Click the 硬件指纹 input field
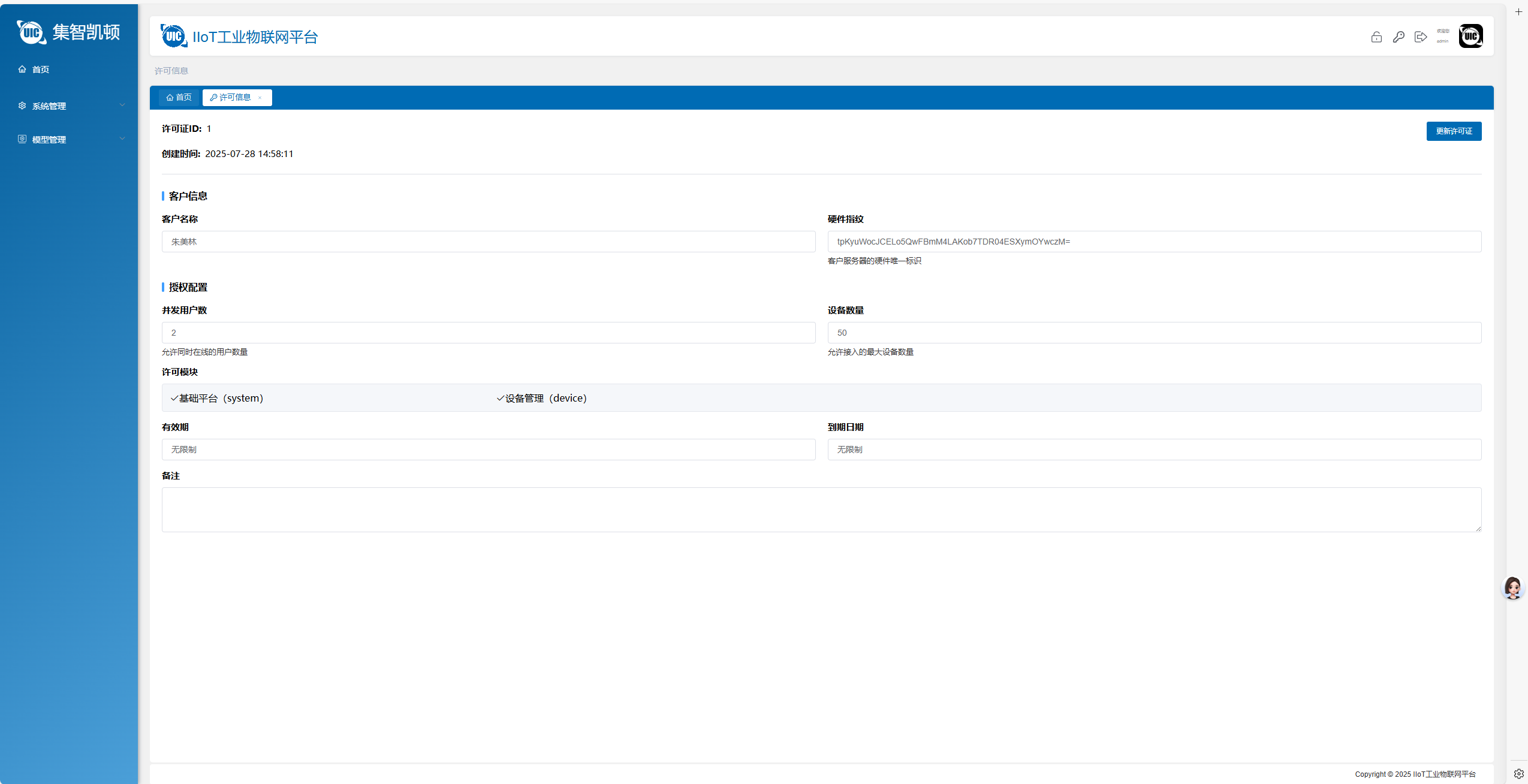The width and height of the screenshot is (1528, 784). (1154, 242)
